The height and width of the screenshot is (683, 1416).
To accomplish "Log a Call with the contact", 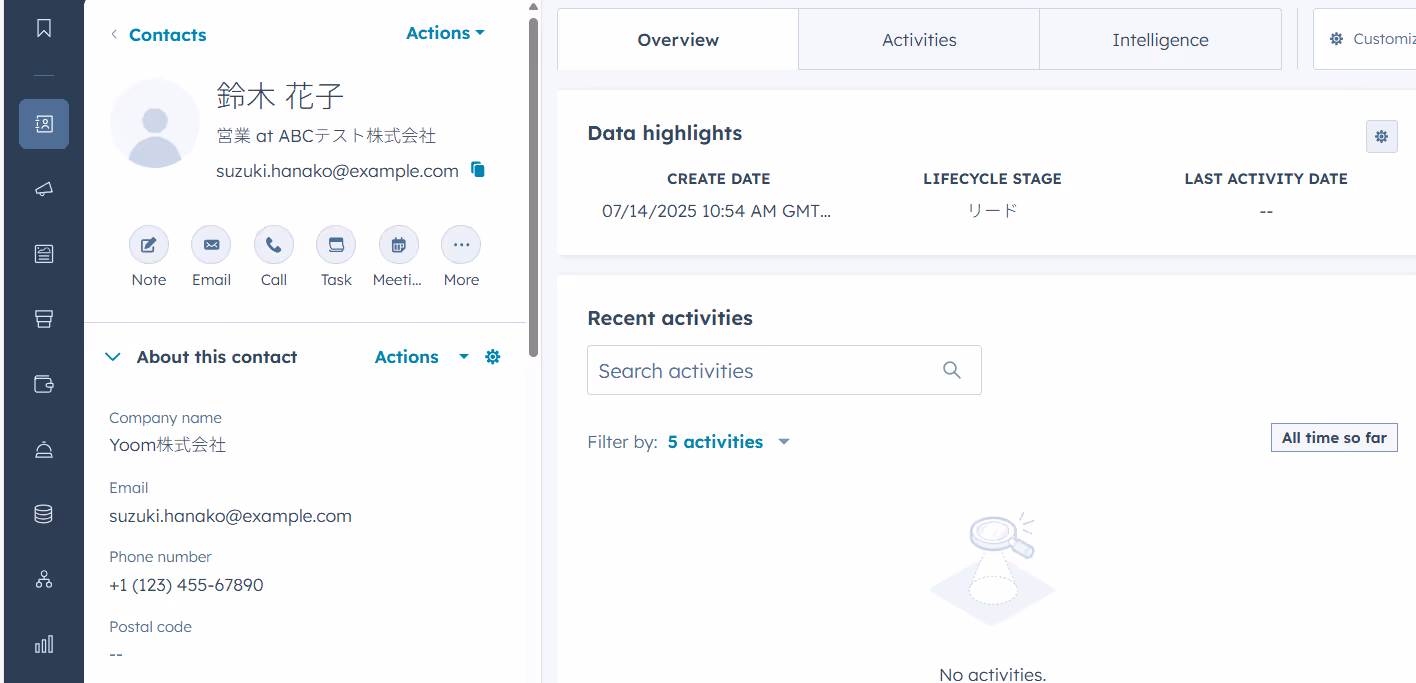I will point(274,245).
